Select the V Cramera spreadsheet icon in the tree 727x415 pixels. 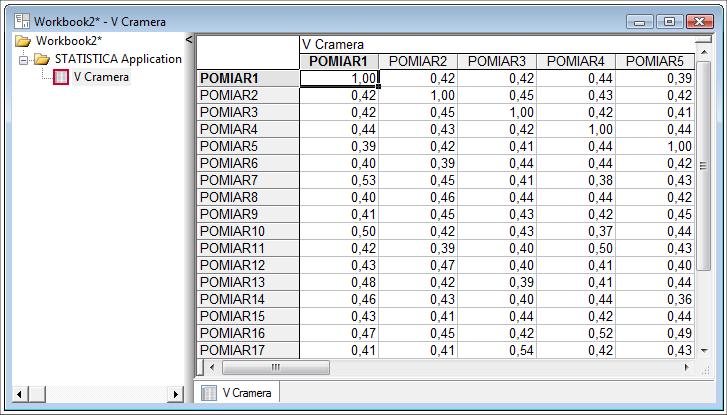(61, 77)
